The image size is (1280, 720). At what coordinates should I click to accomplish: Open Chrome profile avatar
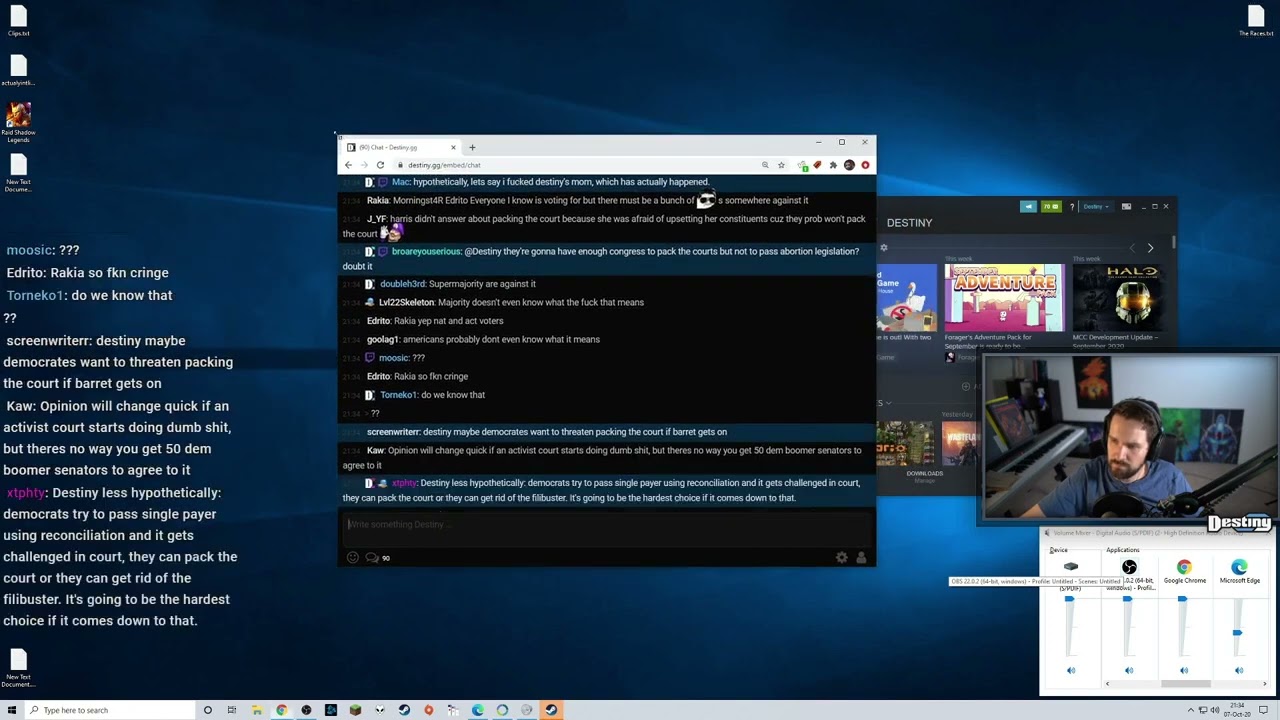(849, 165)
